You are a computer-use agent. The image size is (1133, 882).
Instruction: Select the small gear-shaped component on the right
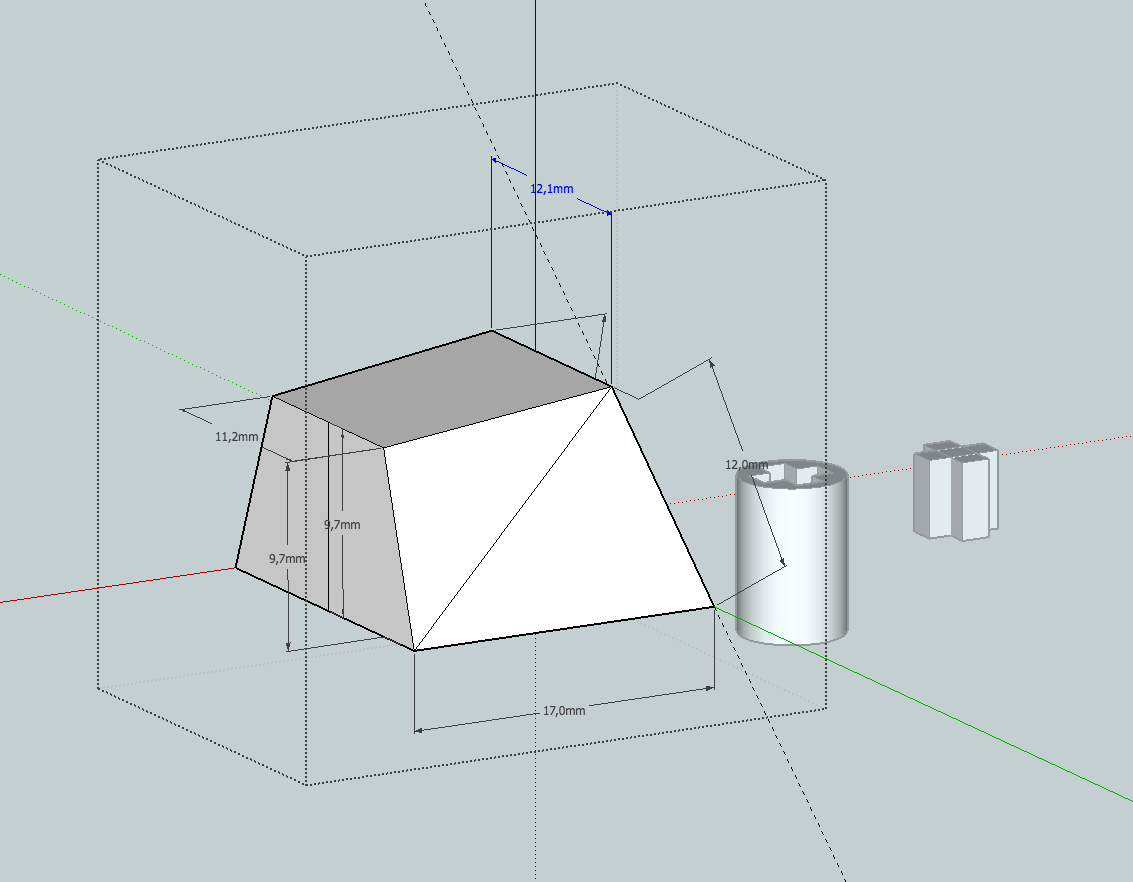tap(955, 490)
